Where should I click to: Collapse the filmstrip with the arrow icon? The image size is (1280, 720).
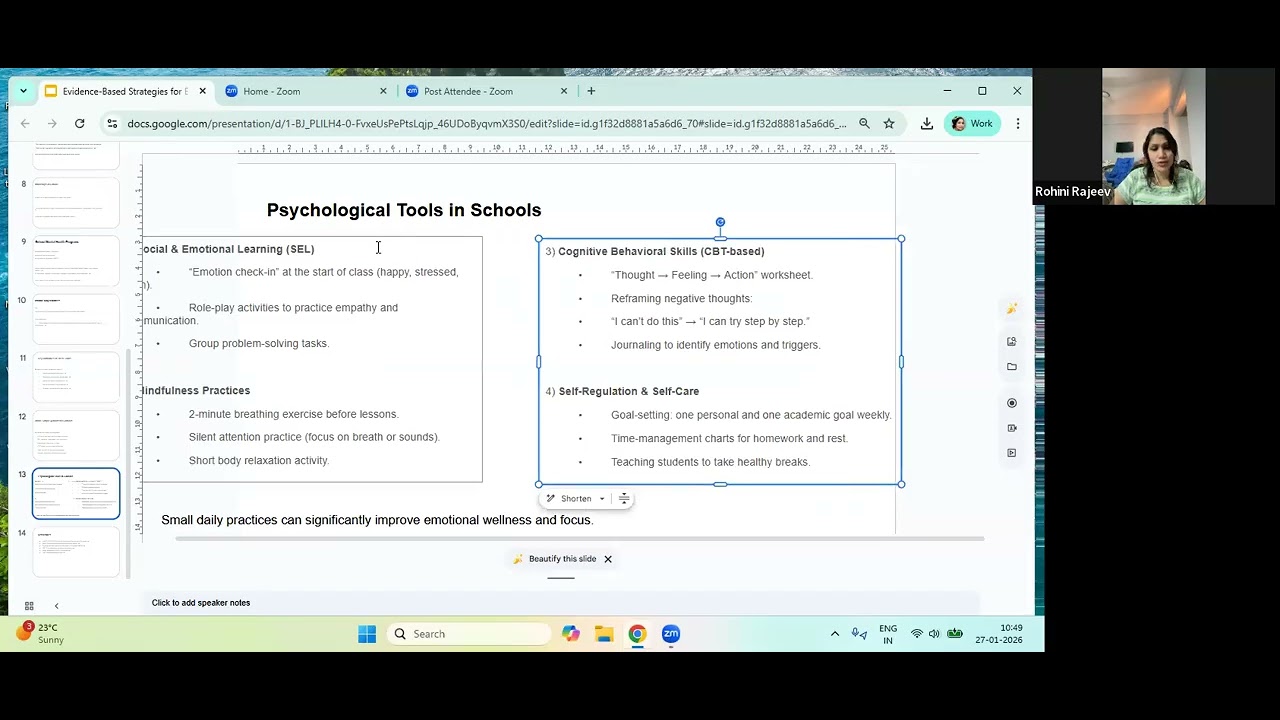tap(56, 606)
